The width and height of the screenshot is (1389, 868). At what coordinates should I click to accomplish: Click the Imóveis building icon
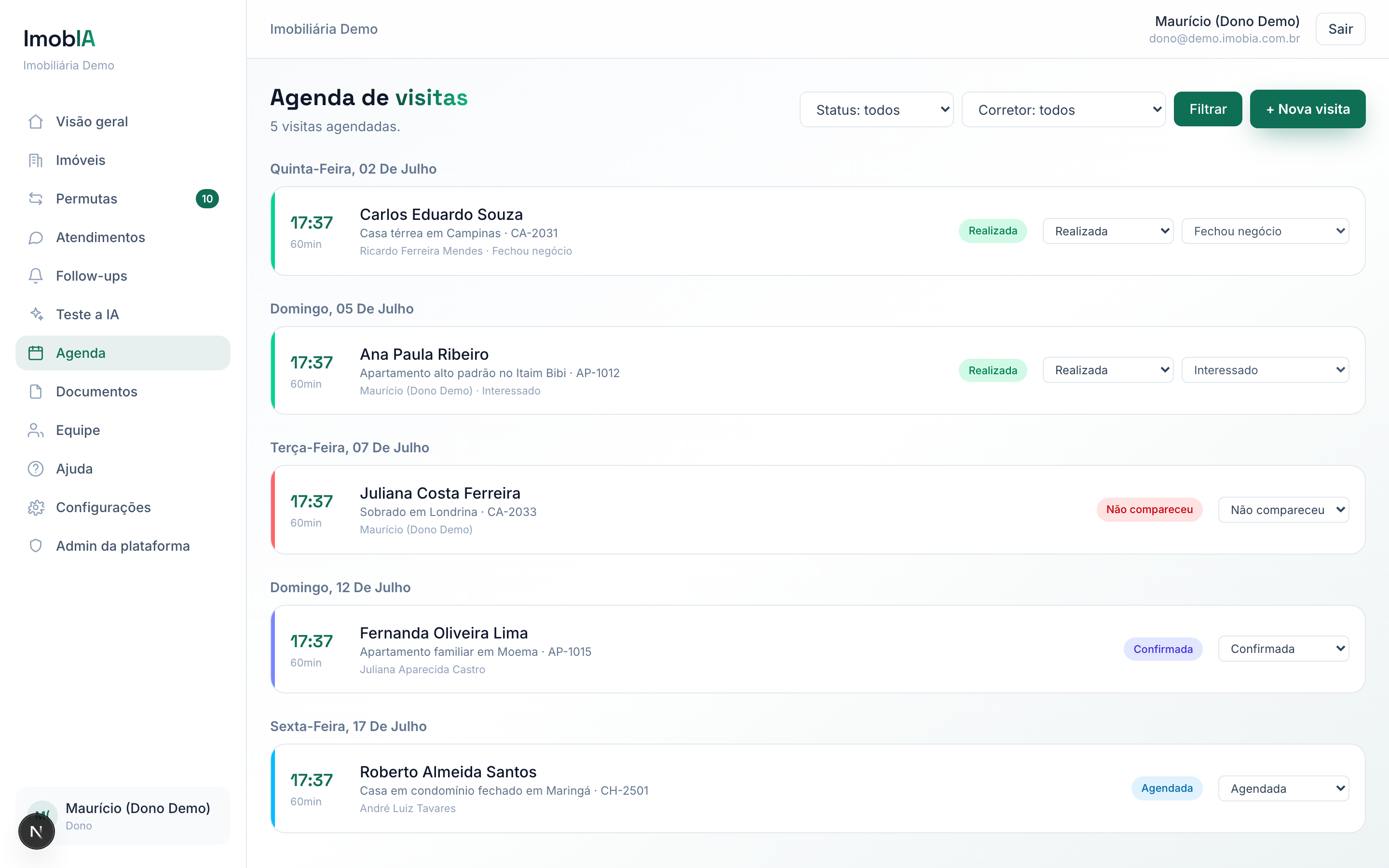pyautogui.click(x=36, y=160)
